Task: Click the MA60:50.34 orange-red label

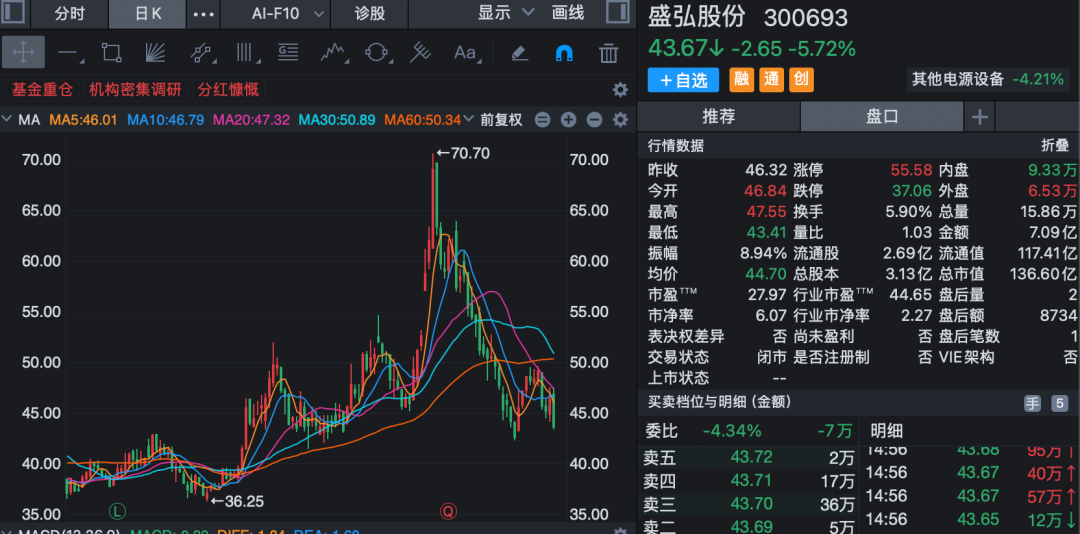Action: (423, 120)
